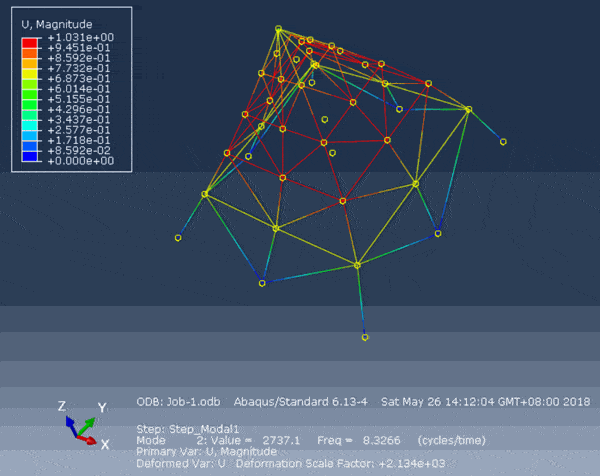Click 'Deformation Scale Factor: +2.134e+03' text
600x476 pixels.
coord(341,464)
